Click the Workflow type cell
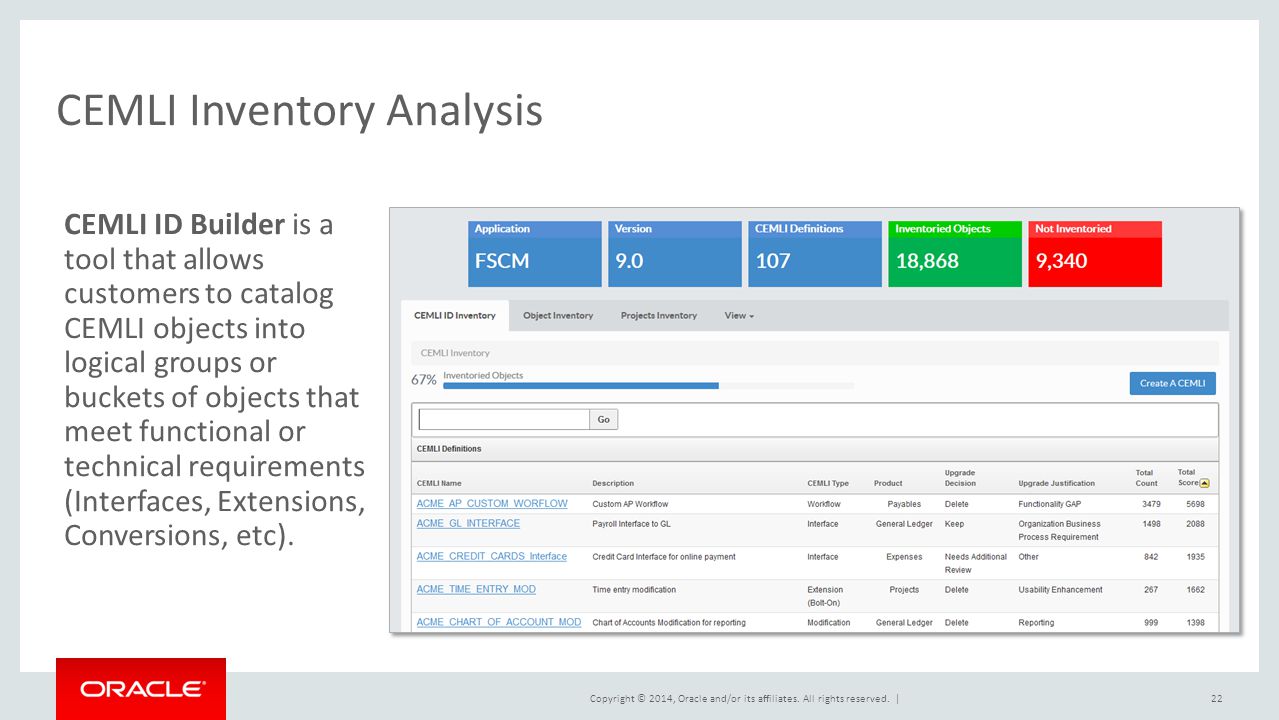 (824, 504)
